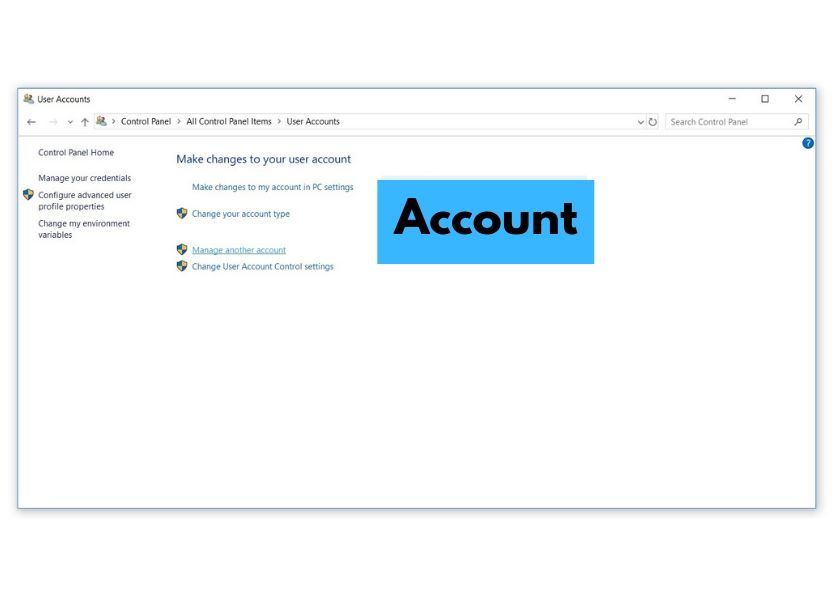This screenshot has height=600, width=840.
Task: Click the User Accounts icon in the address bar
Action: (101, 121)
